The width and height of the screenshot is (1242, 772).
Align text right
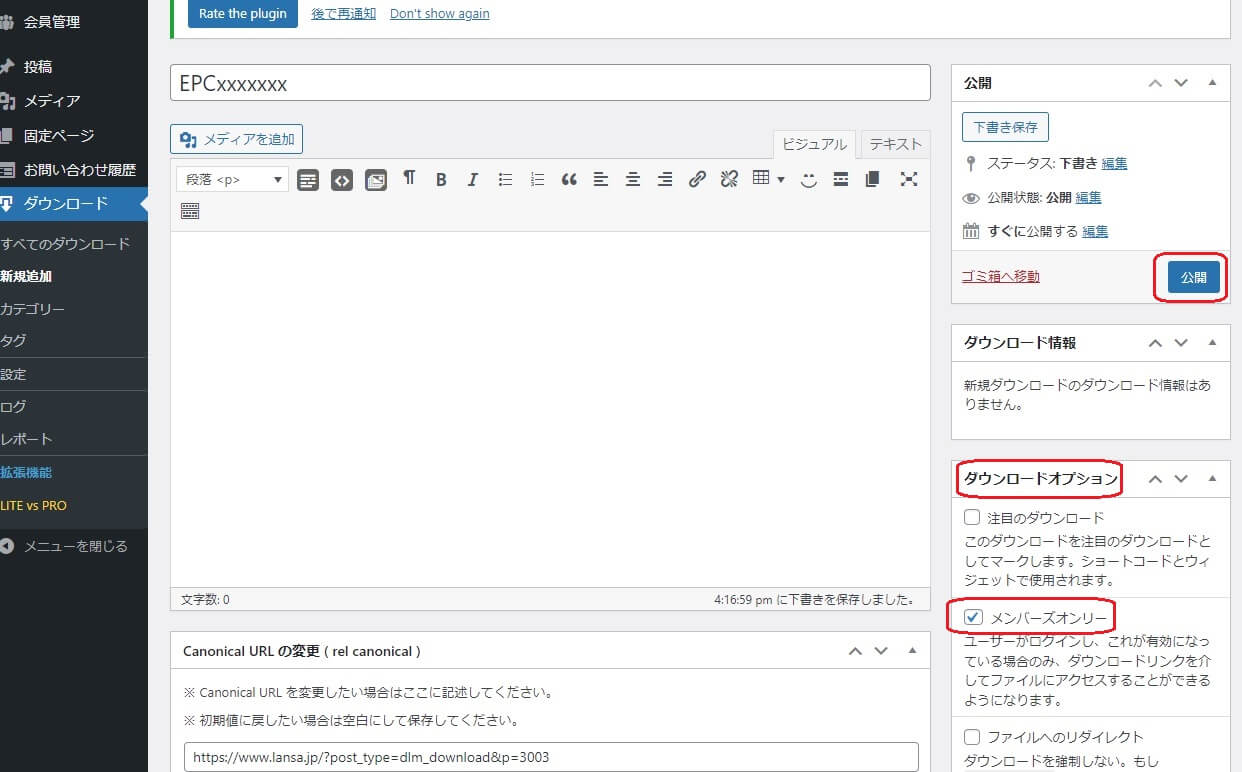(665, 180)
